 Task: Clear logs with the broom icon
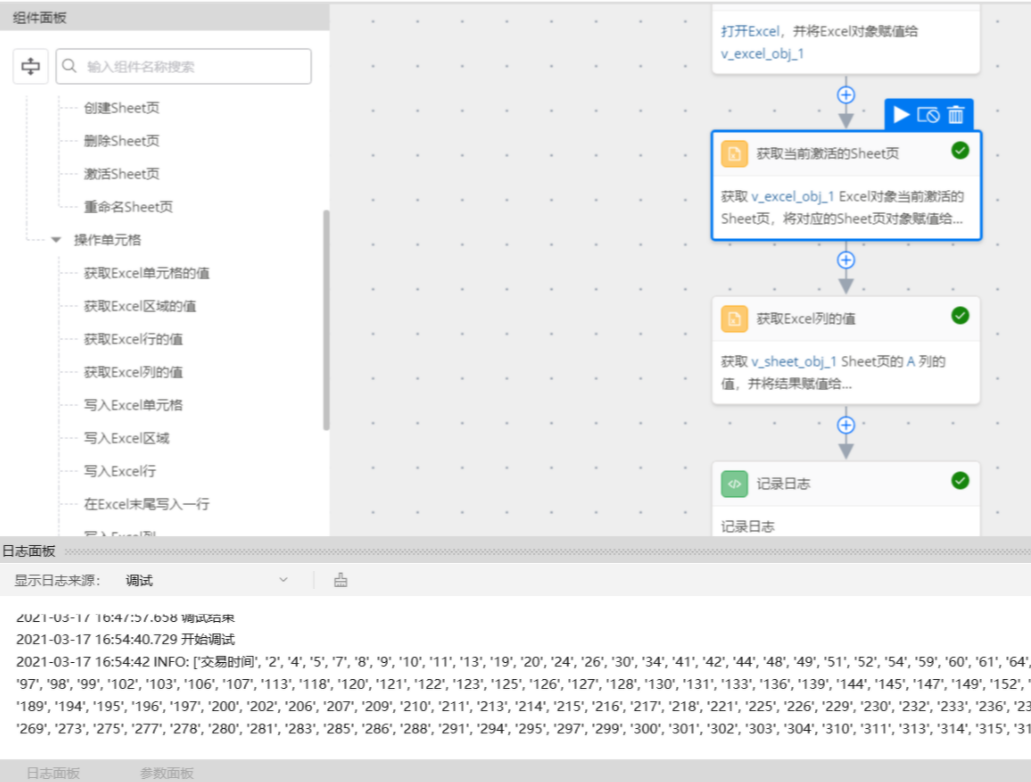tap(341, 580)
